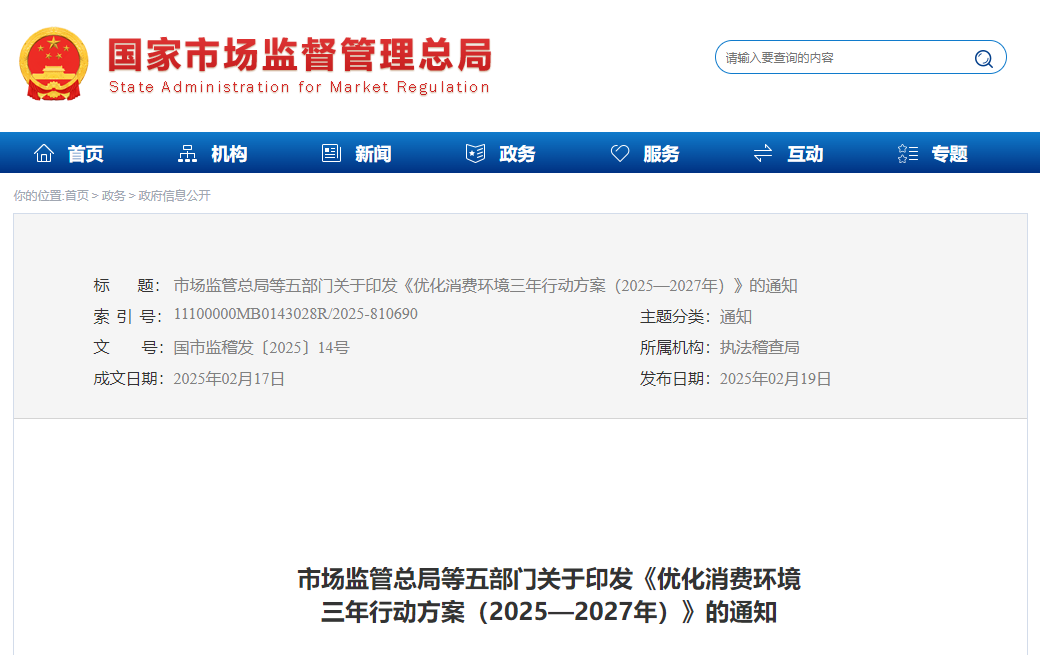The height and width of the screenshot is (655, 1040).
Task: Click the newspaper icon beside 新闻
Action: click(331, 153)
